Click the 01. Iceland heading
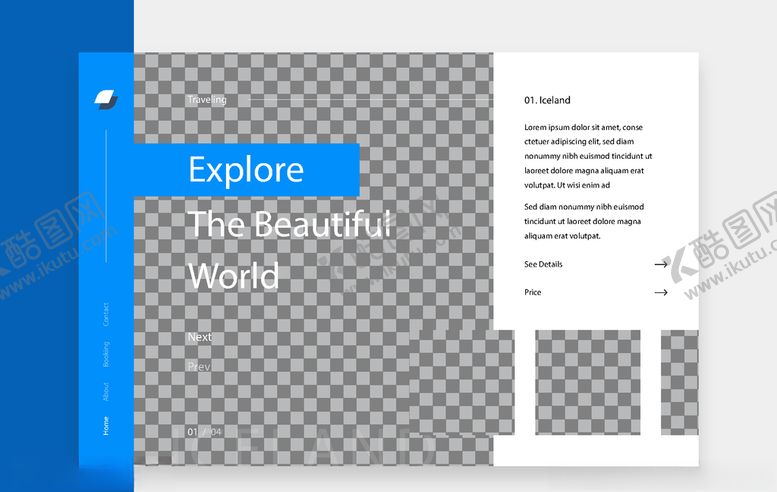777x492 pixels. point(547,100)
